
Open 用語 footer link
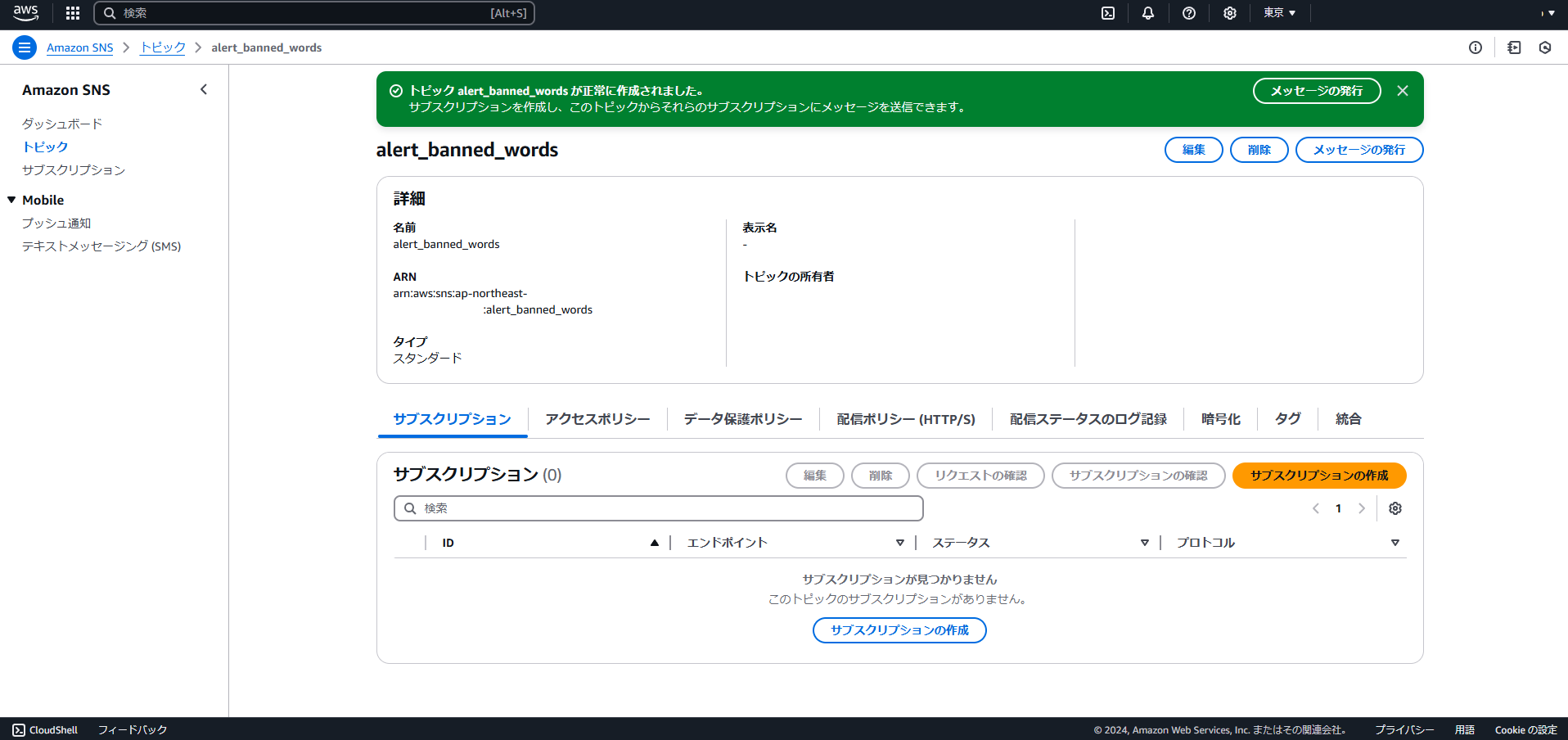[1465, 729]
